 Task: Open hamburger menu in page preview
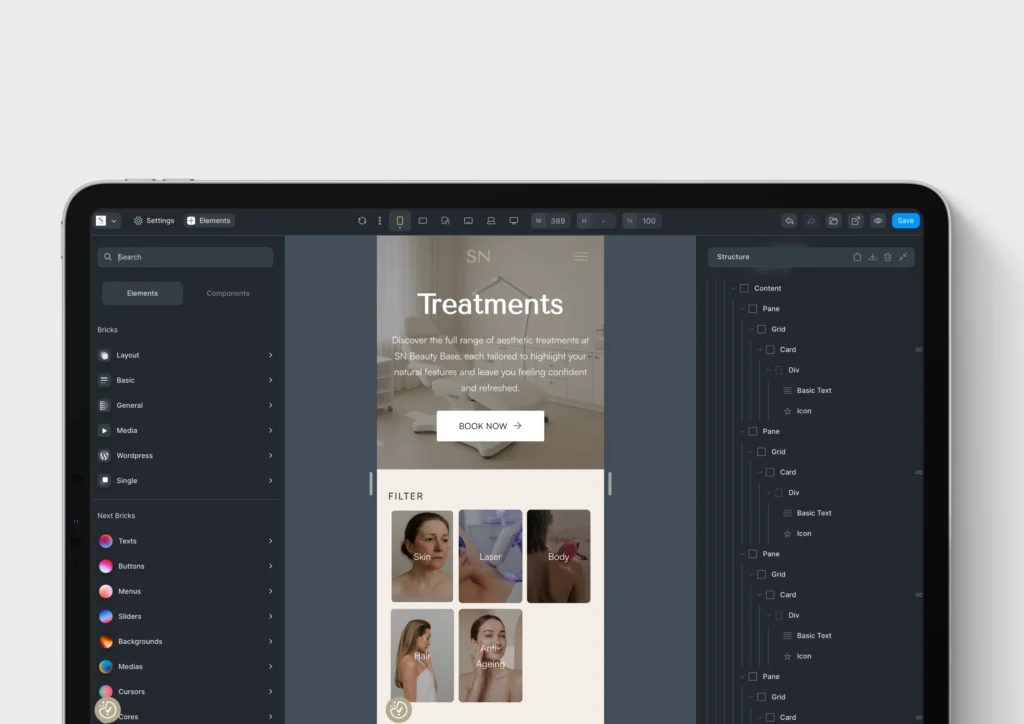pyautogui.click(x=580, y=257)
